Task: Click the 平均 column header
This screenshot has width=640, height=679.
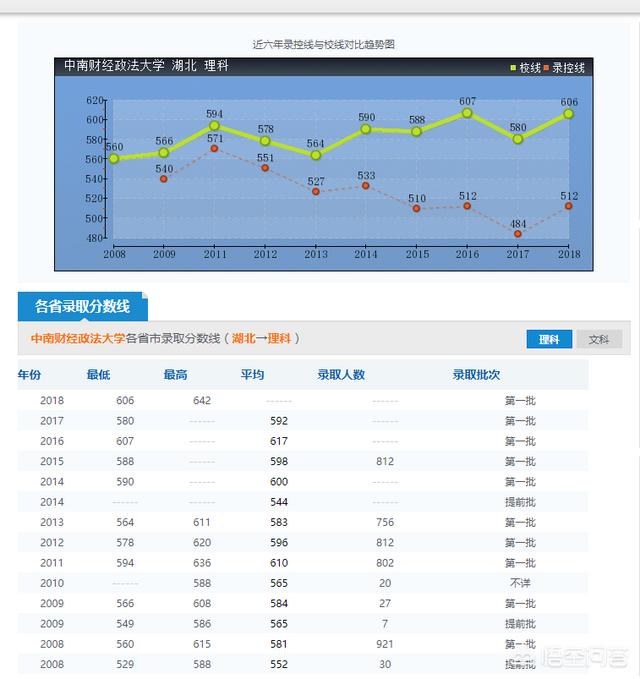Action: click(252, 375)
